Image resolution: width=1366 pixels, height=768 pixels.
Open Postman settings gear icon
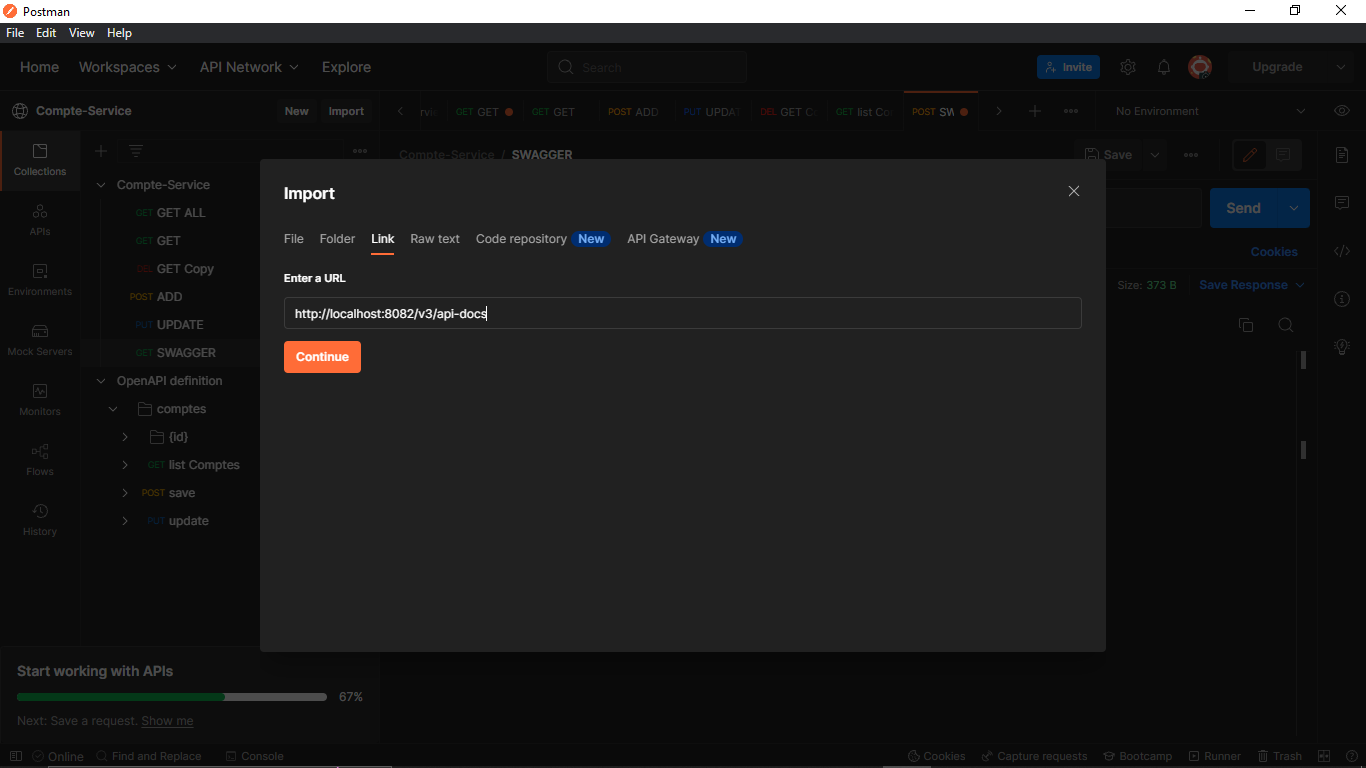pyautogui.click(x=1128, y=67)
